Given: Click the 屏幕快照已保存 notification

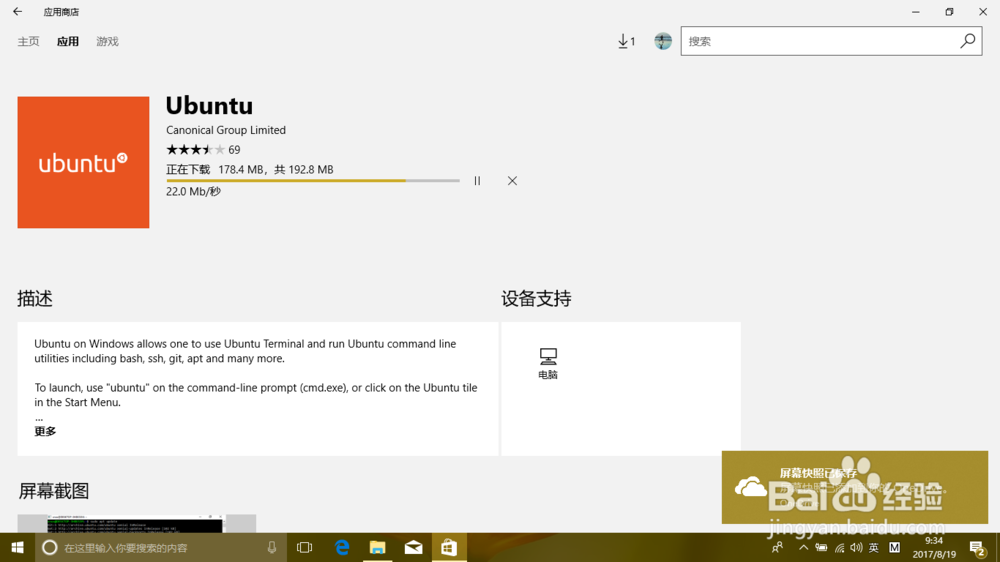Looking at the screenshot, I should (855, 487).
